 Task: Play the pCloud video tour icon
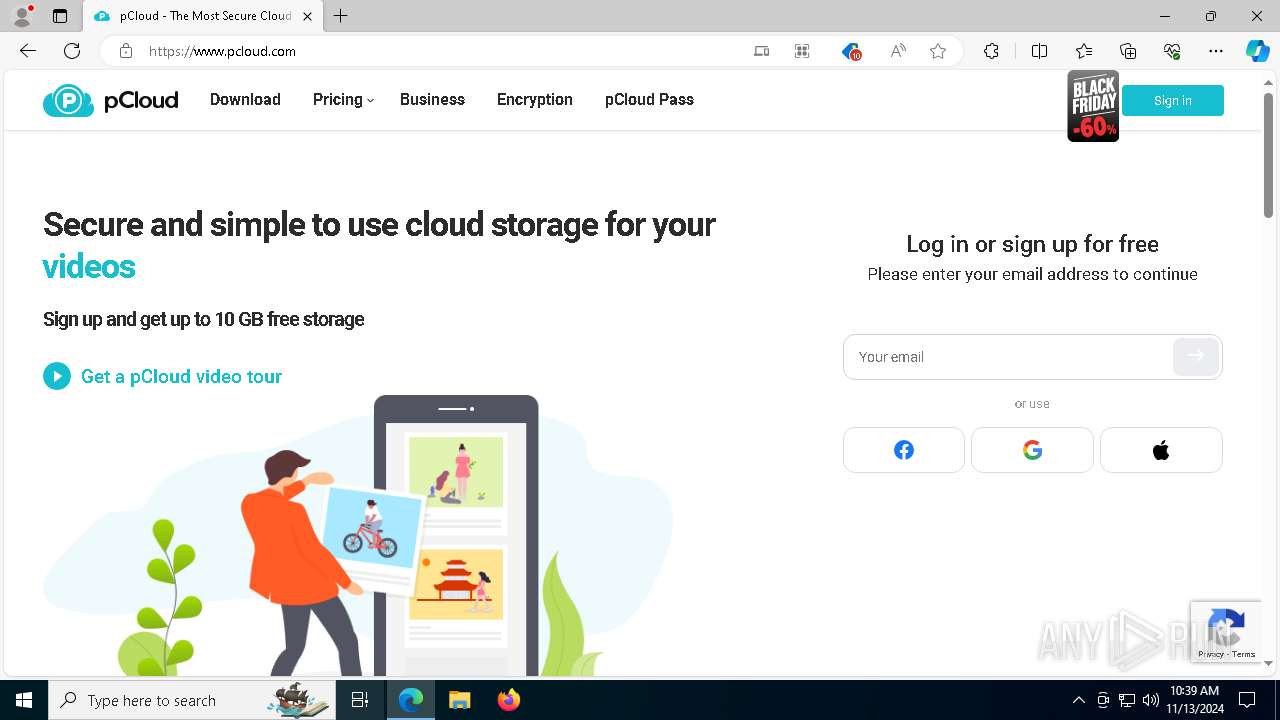[x=57, y=376]
